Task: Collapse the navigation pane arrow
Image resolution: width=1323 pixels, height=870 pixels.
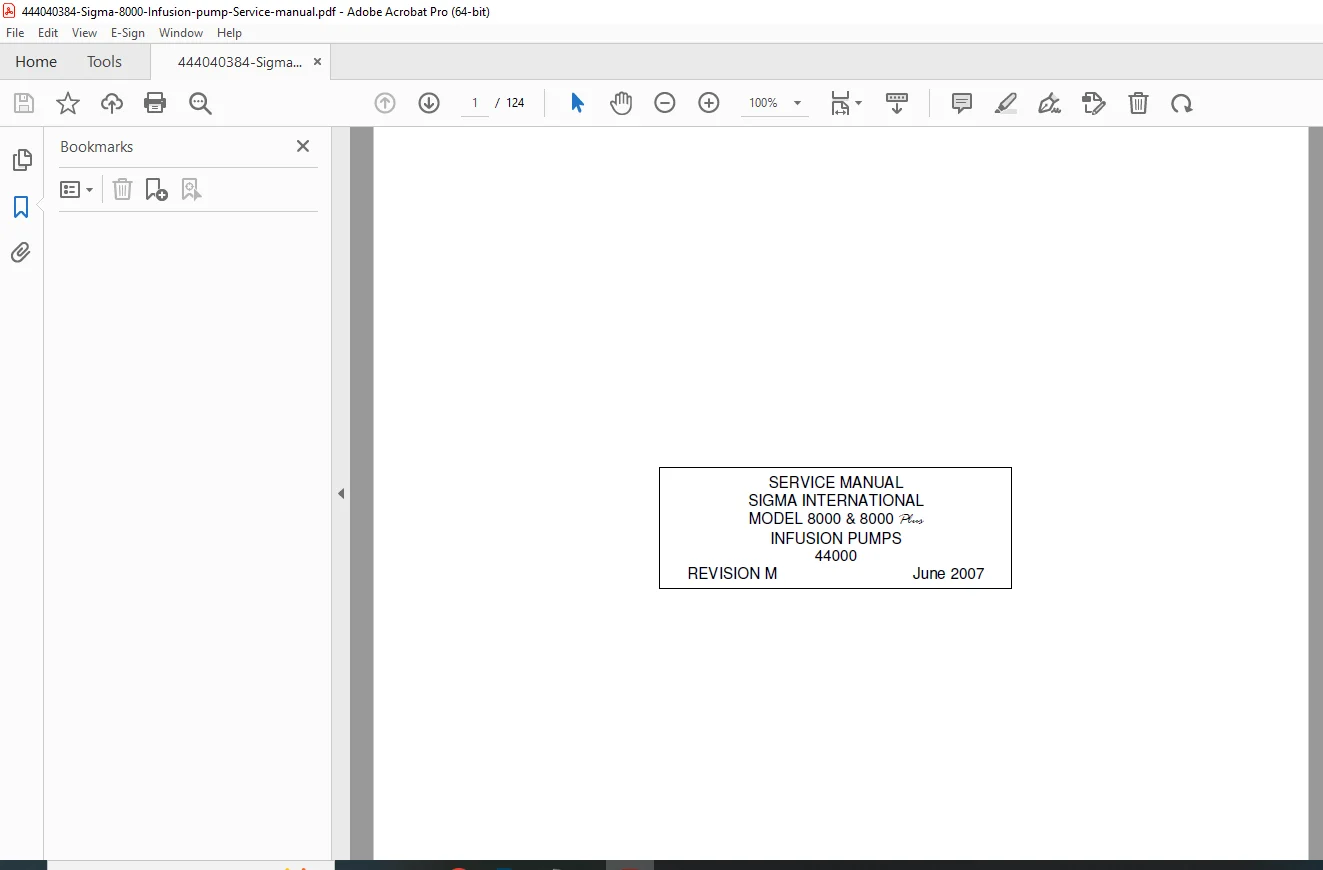Action: pyautogui.click(x=341, y=493)
